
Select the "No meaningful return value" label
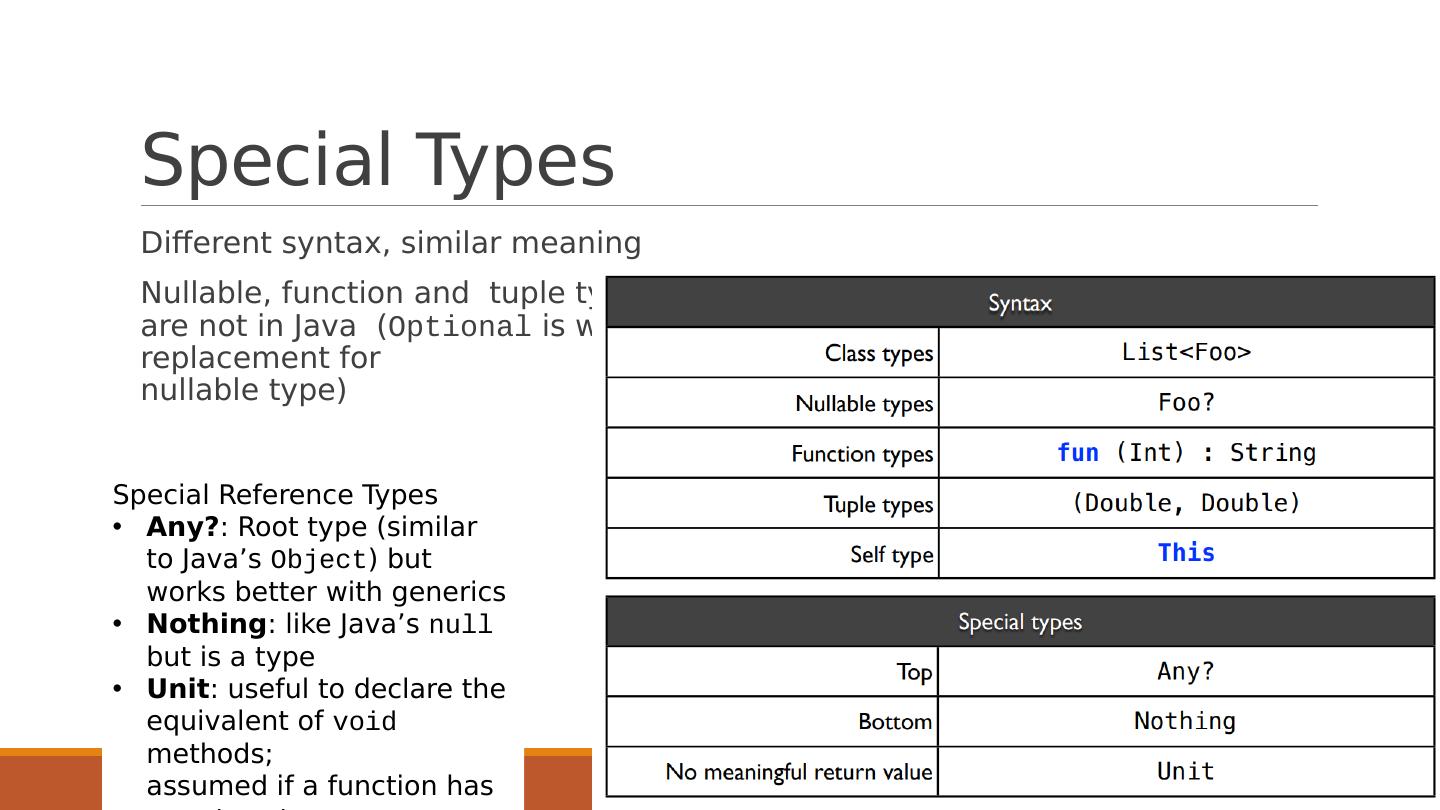[798, 772]
